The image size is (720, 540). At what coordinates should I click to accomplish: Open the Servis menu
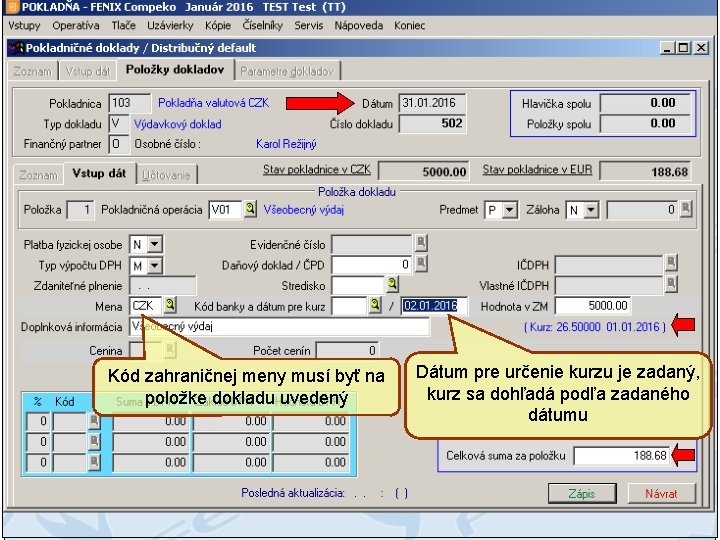[309, 25]
